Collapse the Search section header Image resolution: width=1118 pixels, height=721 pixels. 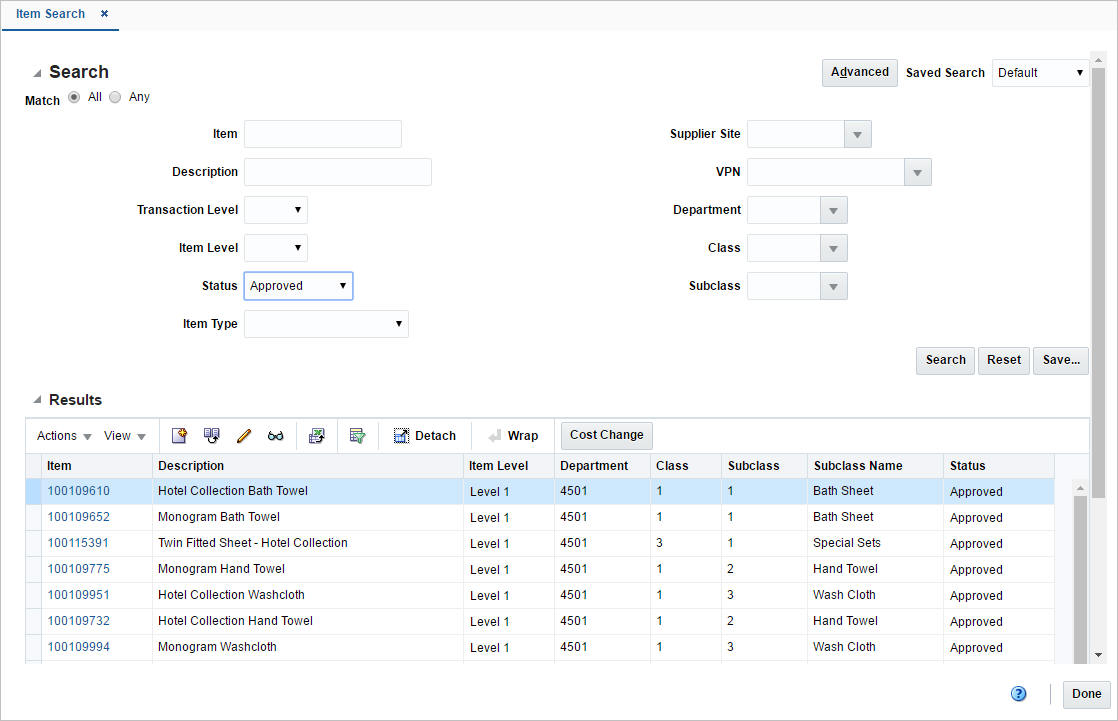37,71
